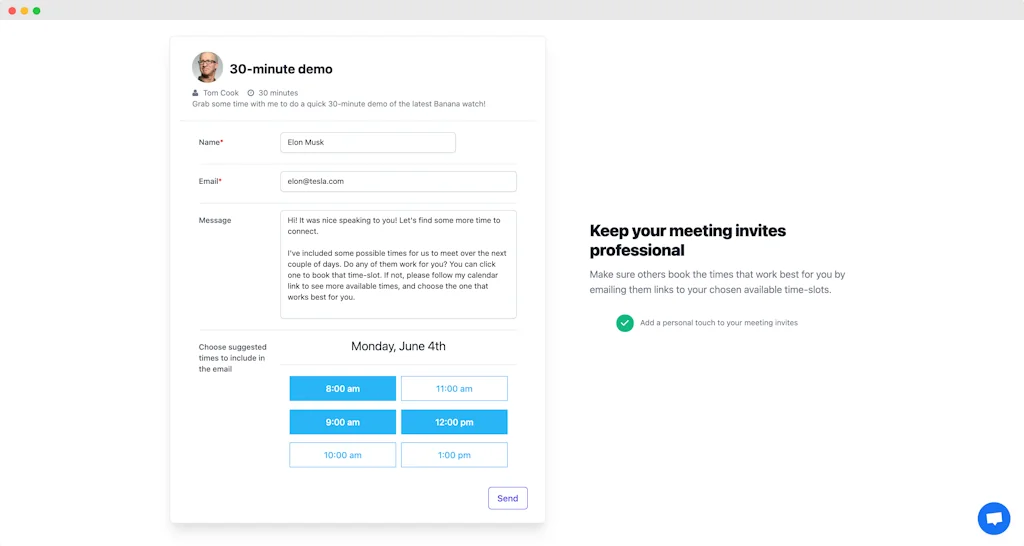Click the 30-minute demo title
The width and height of the screenshot is (1024, 546).
coord(281,69)
